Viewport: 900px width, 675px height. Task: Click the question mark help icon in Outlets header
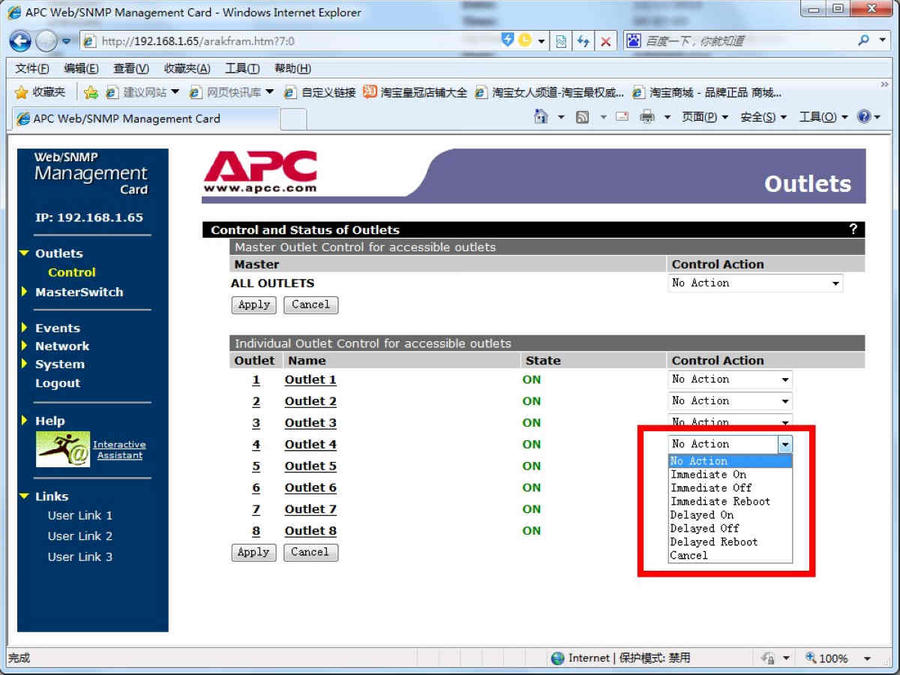coord(853,229)
